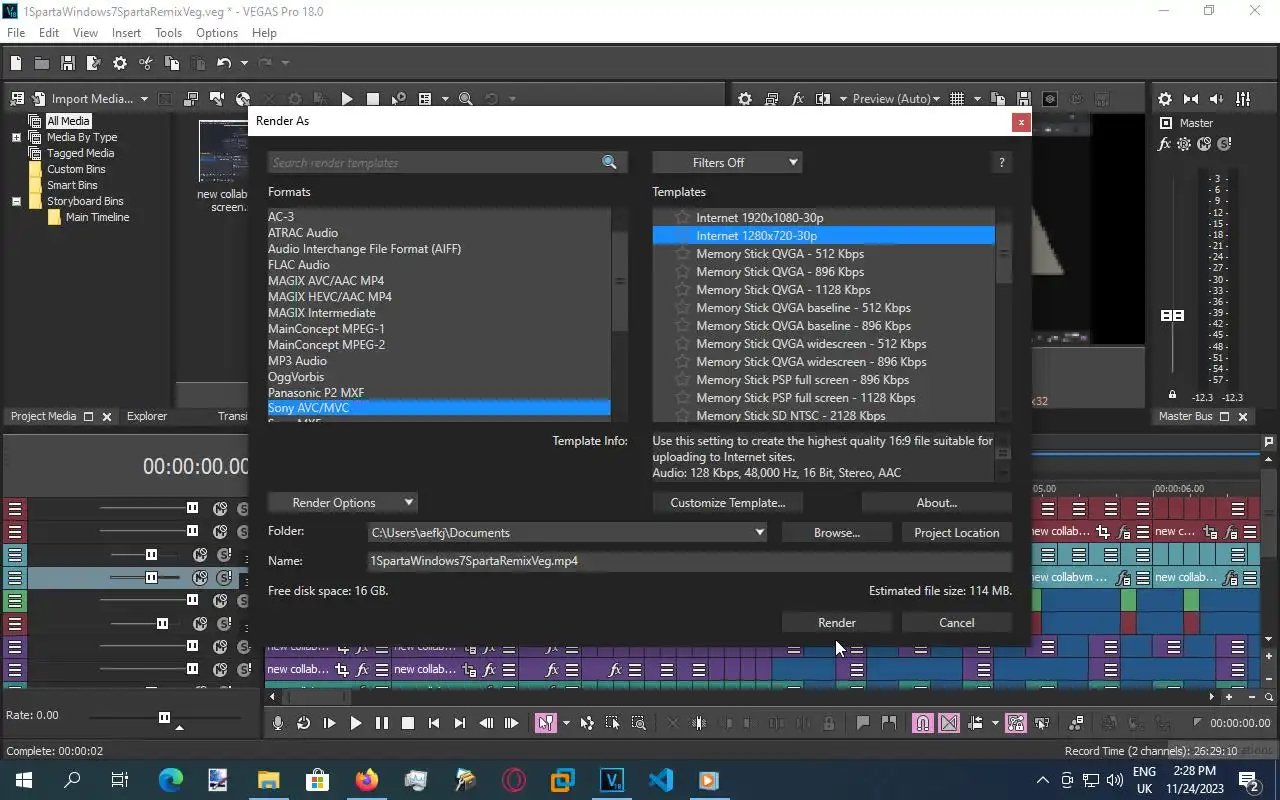Viewport: 1280px width, 800px height.
Task: Copy snapshot to clipboard in preview
Action: [997, 99]
